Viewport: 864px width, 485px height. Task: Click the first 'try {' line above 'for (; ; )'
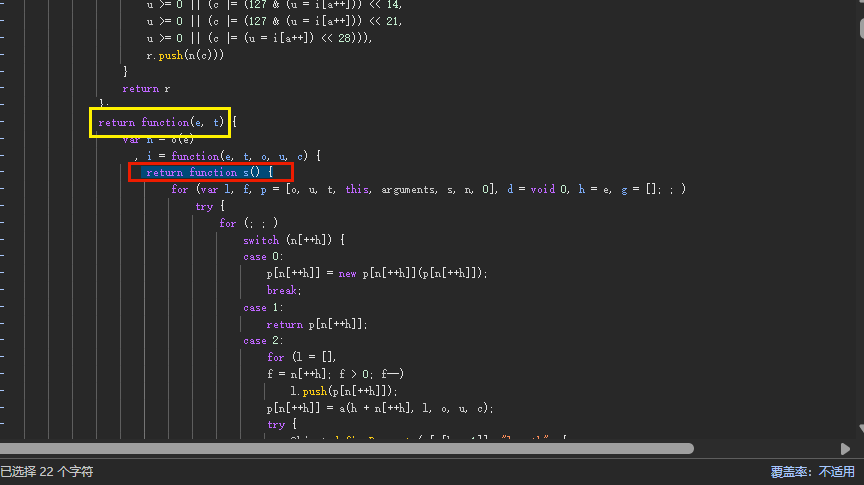210,206
